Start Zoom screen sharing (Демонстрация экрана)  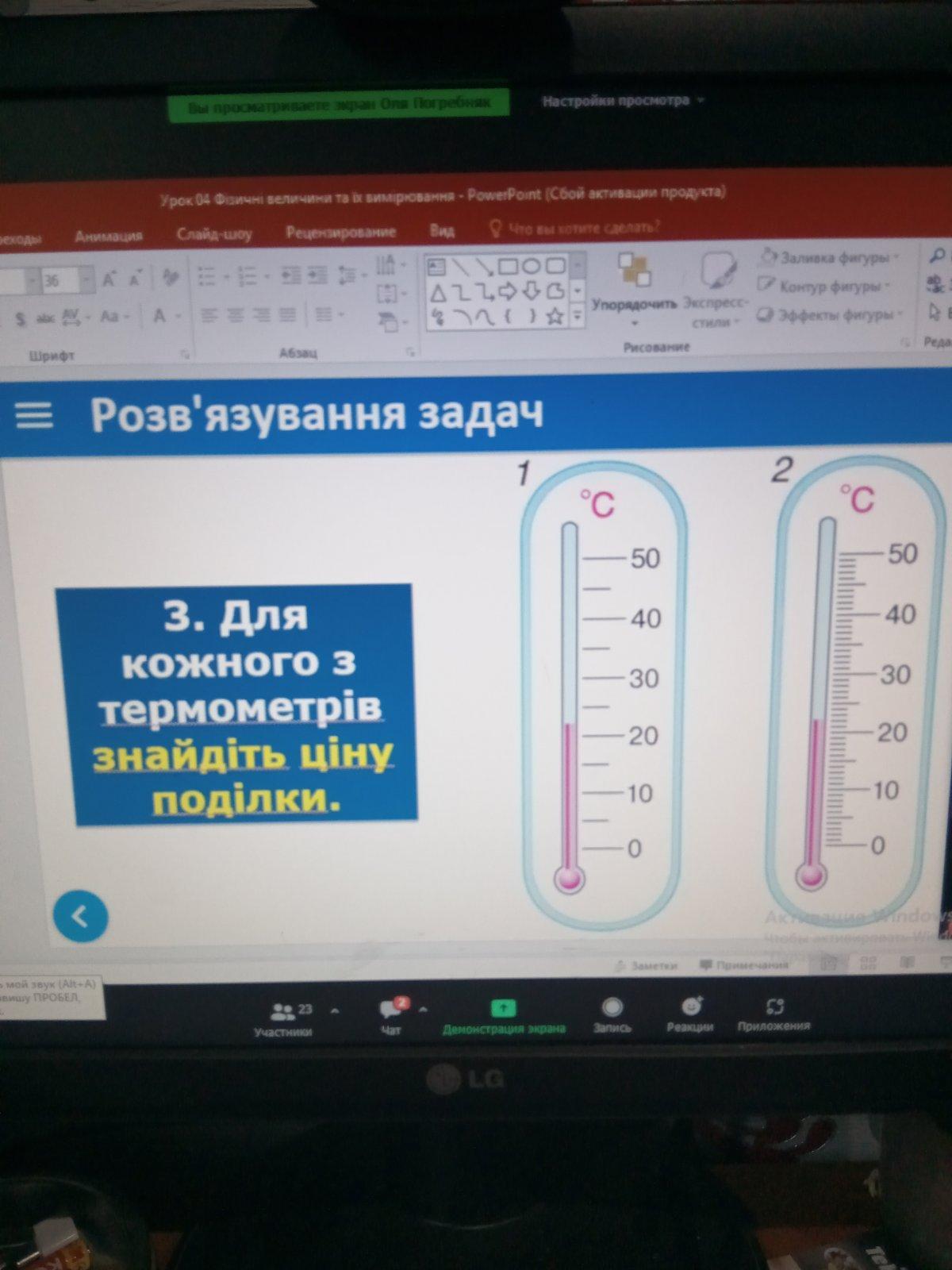(x=504, y=1018)
